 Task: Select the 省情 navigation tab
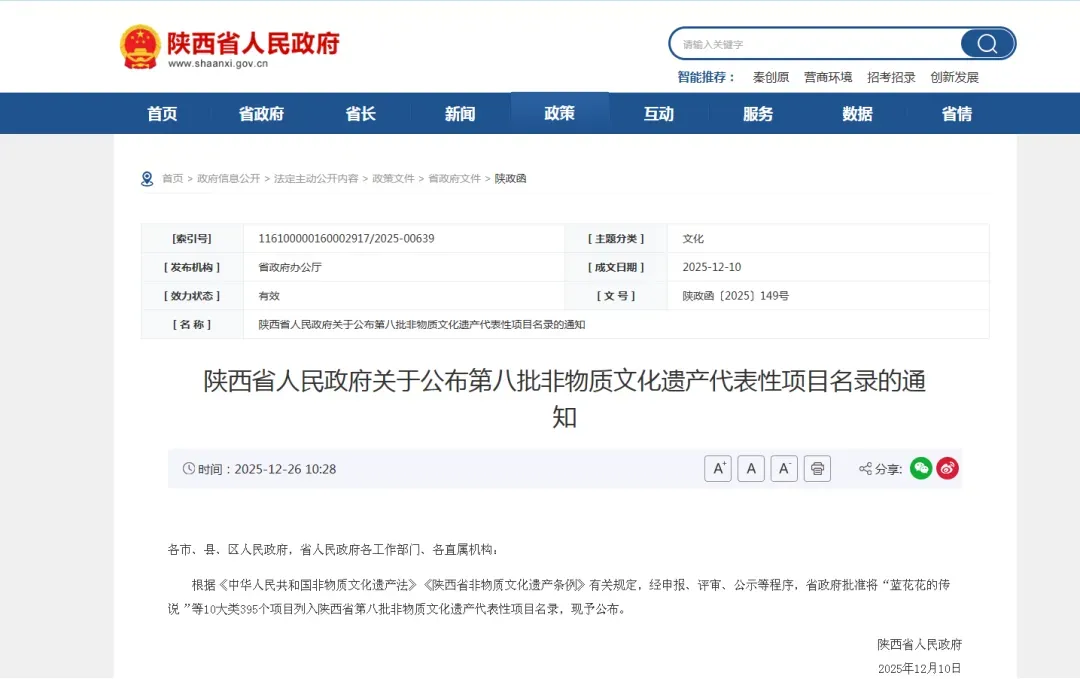click(x=956, y=114)
